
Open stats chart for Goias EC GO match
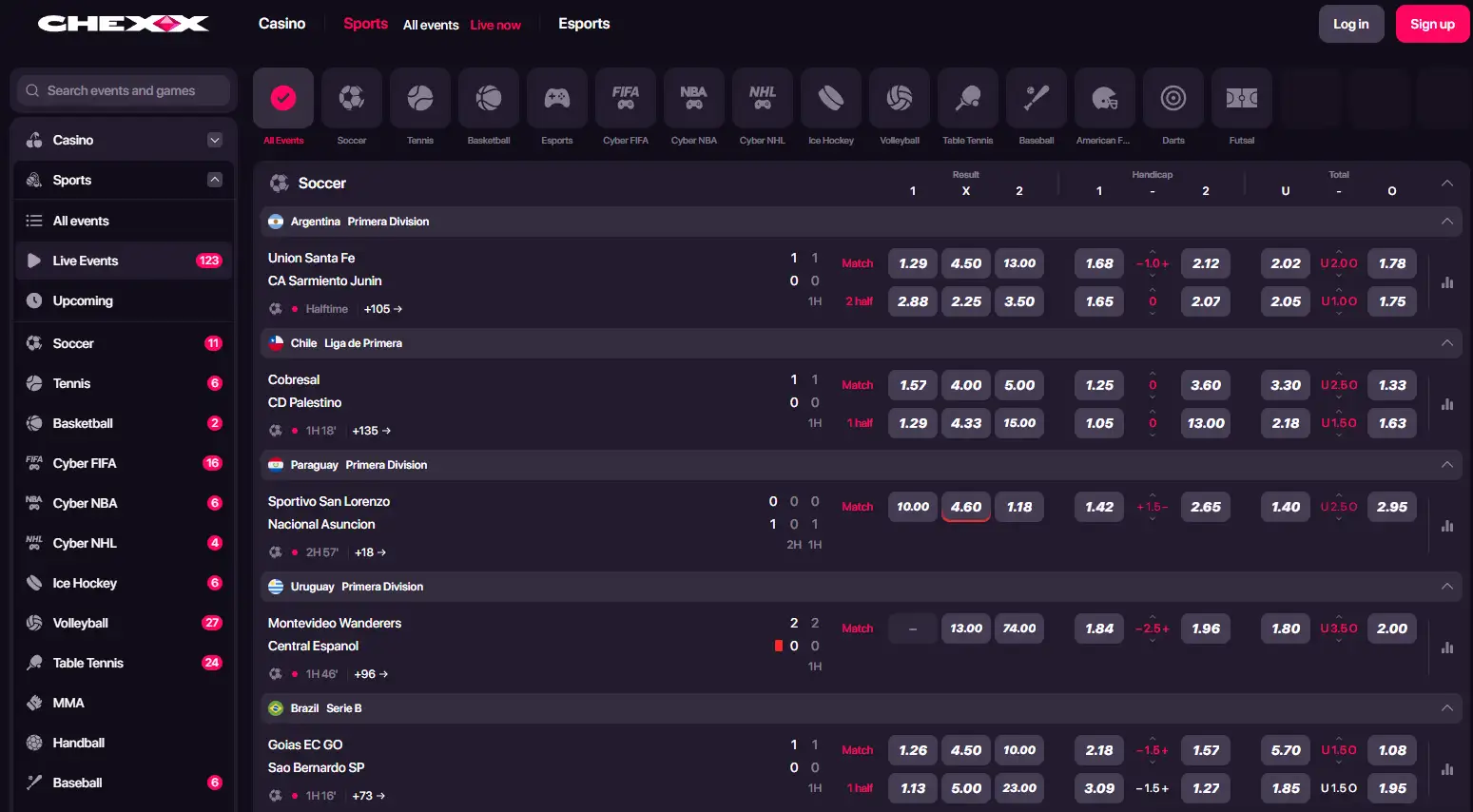tap(1447, 769)
